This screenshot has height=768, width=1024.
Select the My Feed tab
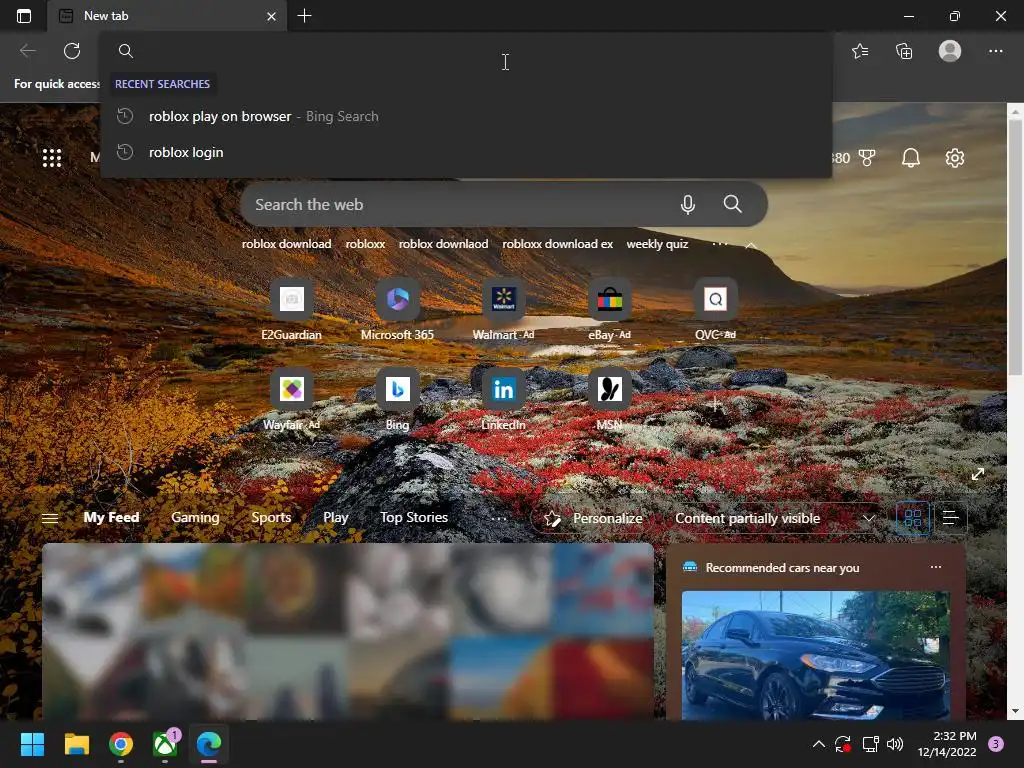(111, 517)
